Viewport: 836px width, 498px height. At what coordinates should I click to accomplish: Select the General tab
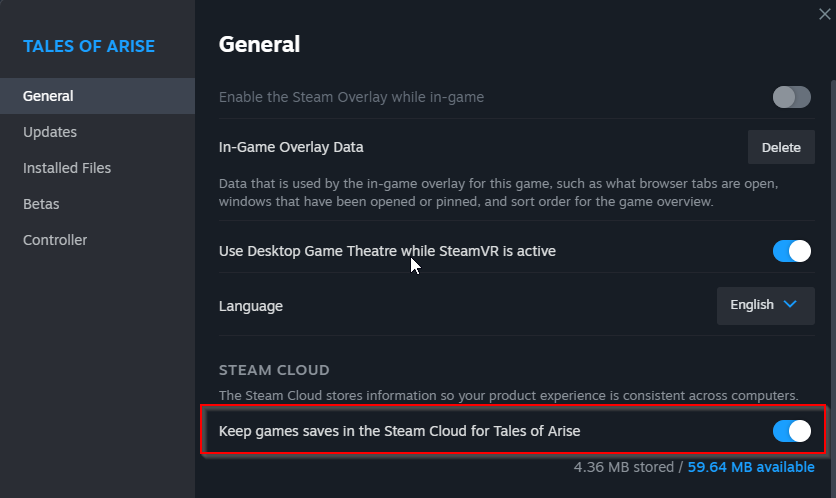click(48, 96)
